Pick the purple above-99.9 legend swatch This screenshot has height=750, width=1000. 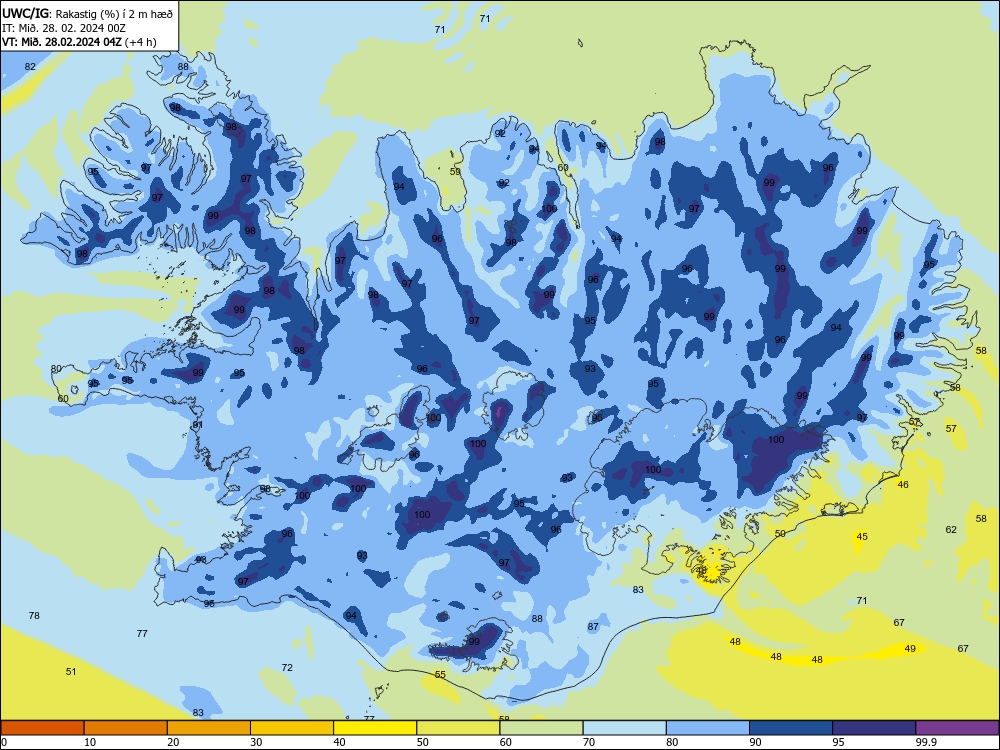tap(957, 728)
